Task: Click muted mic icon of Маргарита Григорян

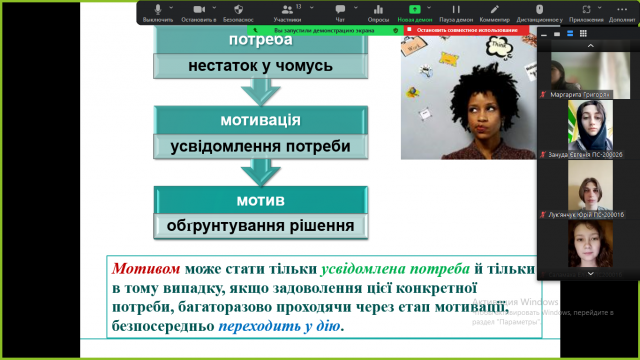Action: click(x=543, y=95)
